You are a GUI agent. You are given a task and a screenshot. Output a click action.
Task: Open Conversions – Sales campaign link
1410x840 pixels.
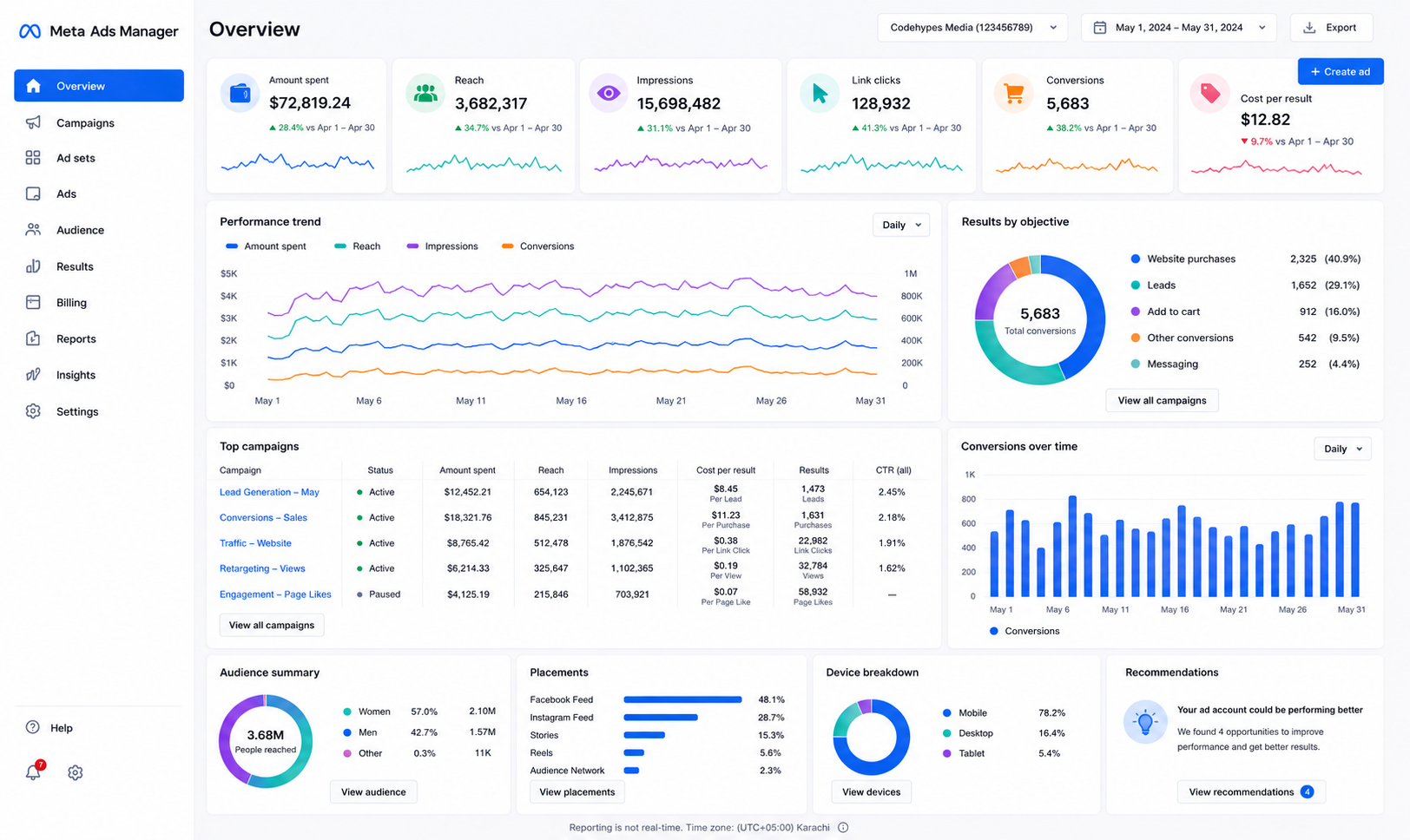point(263,517)
